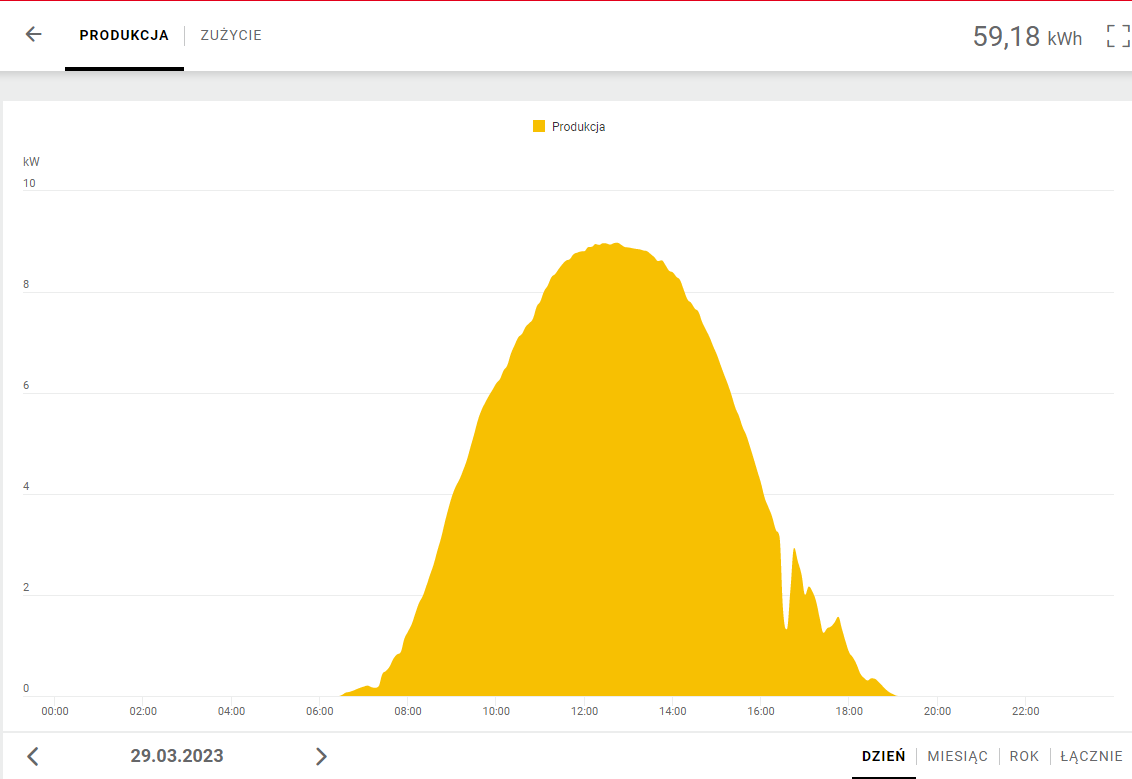Screen dimensions: 1132x779
Task: Click the 16:00 x-axis label
Action: 761,711
